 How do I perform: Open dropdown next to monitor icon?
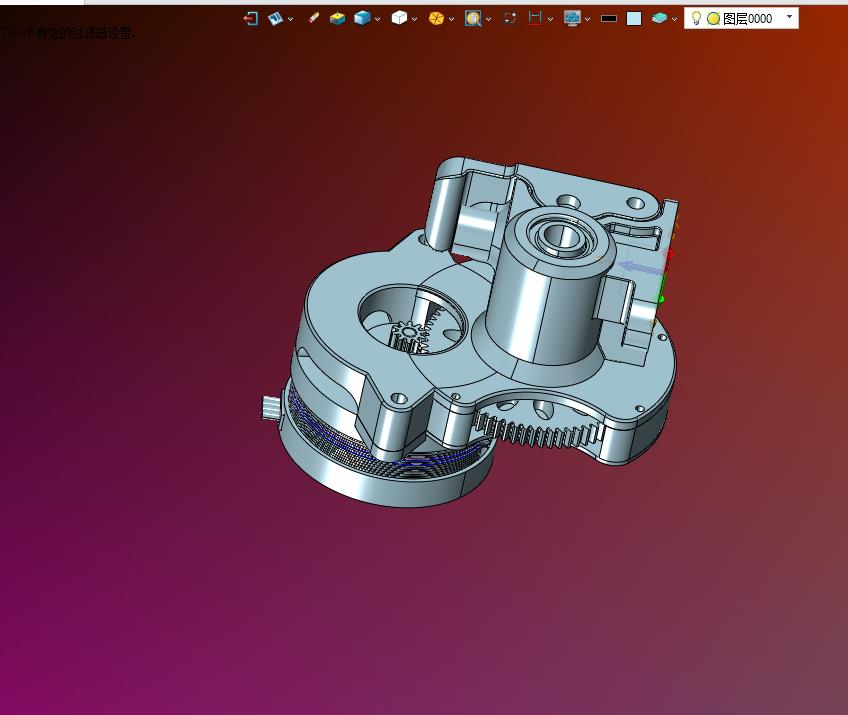(587, 19)
